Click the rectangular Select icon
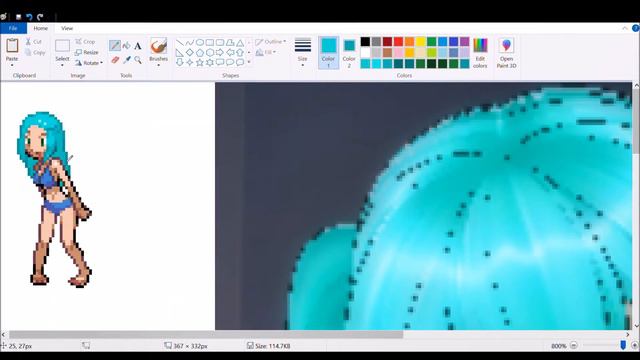The height and width of the screenshot is (360, 640). (62, 46)
